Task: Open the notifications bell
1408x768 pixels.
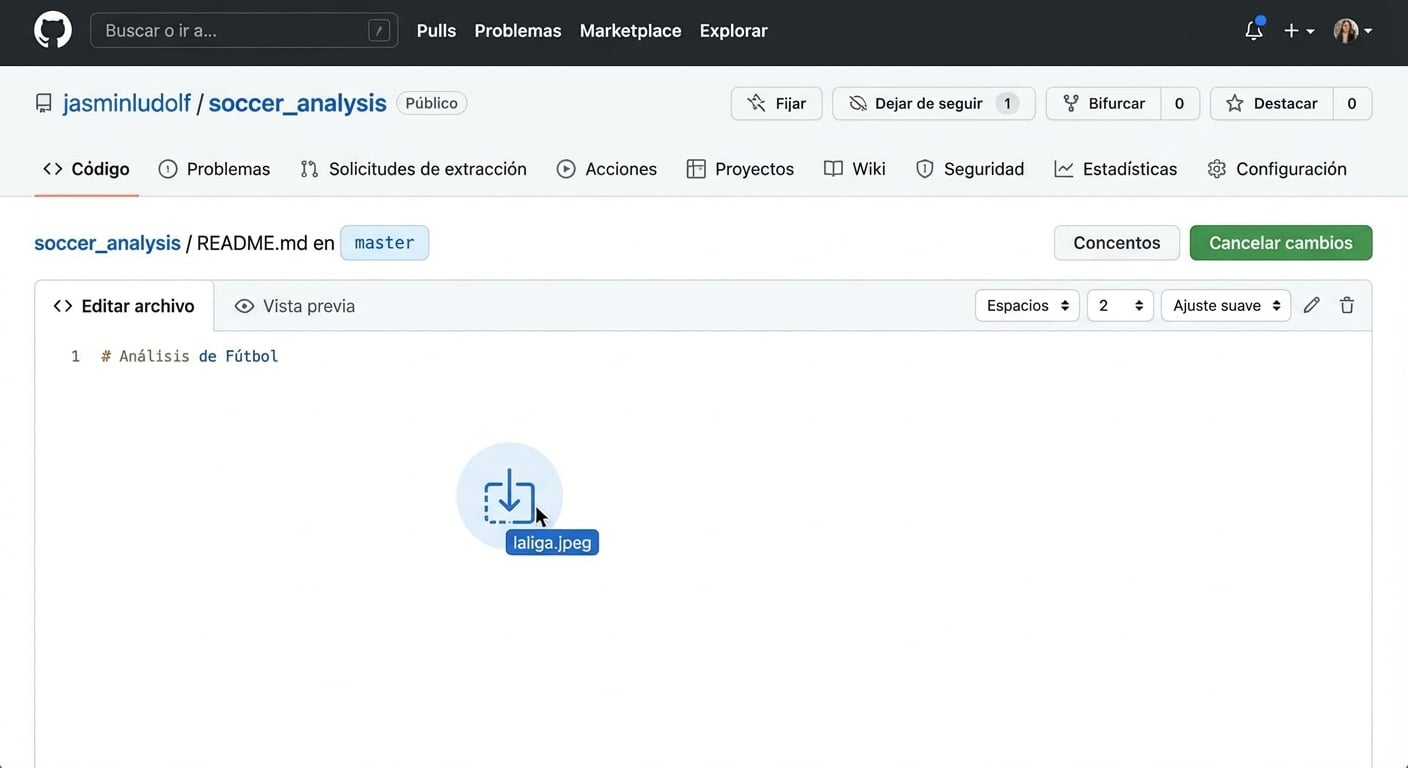Action: pyautogui.click(x=1254, y=30)
